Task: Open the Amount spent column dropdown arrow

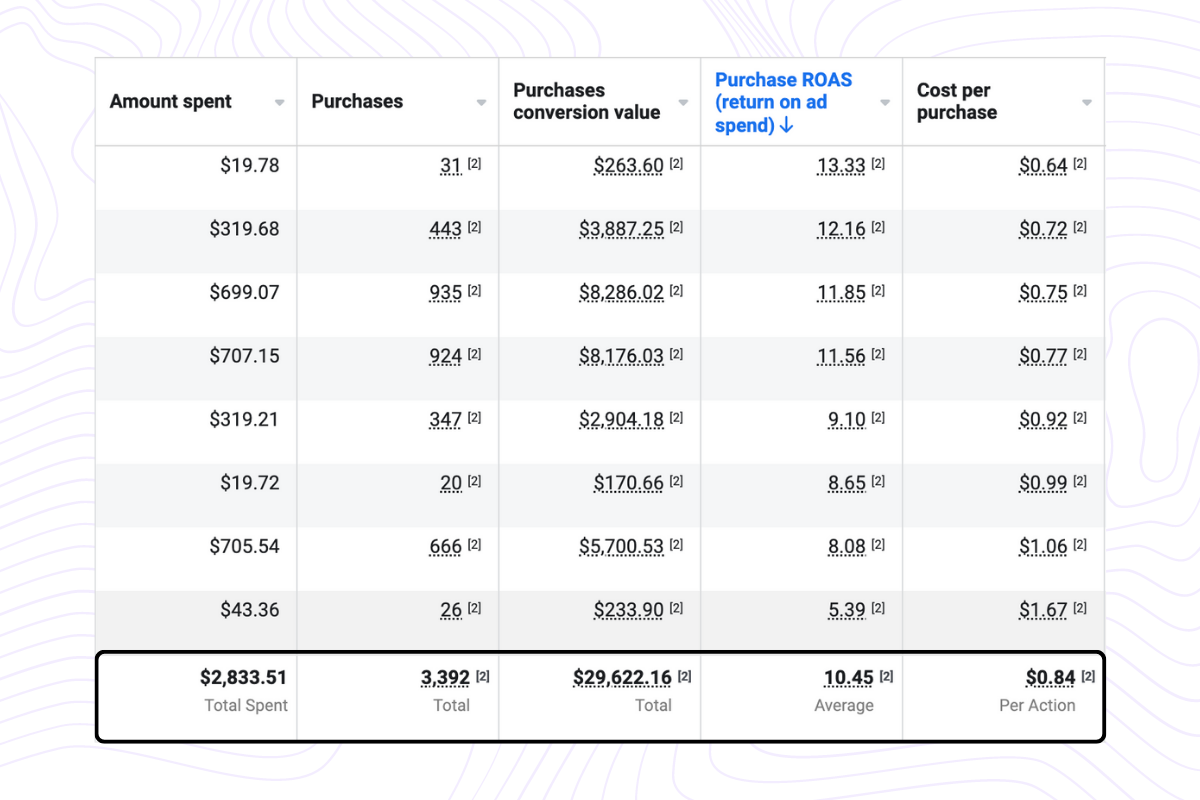Action: tap(280, 103)
